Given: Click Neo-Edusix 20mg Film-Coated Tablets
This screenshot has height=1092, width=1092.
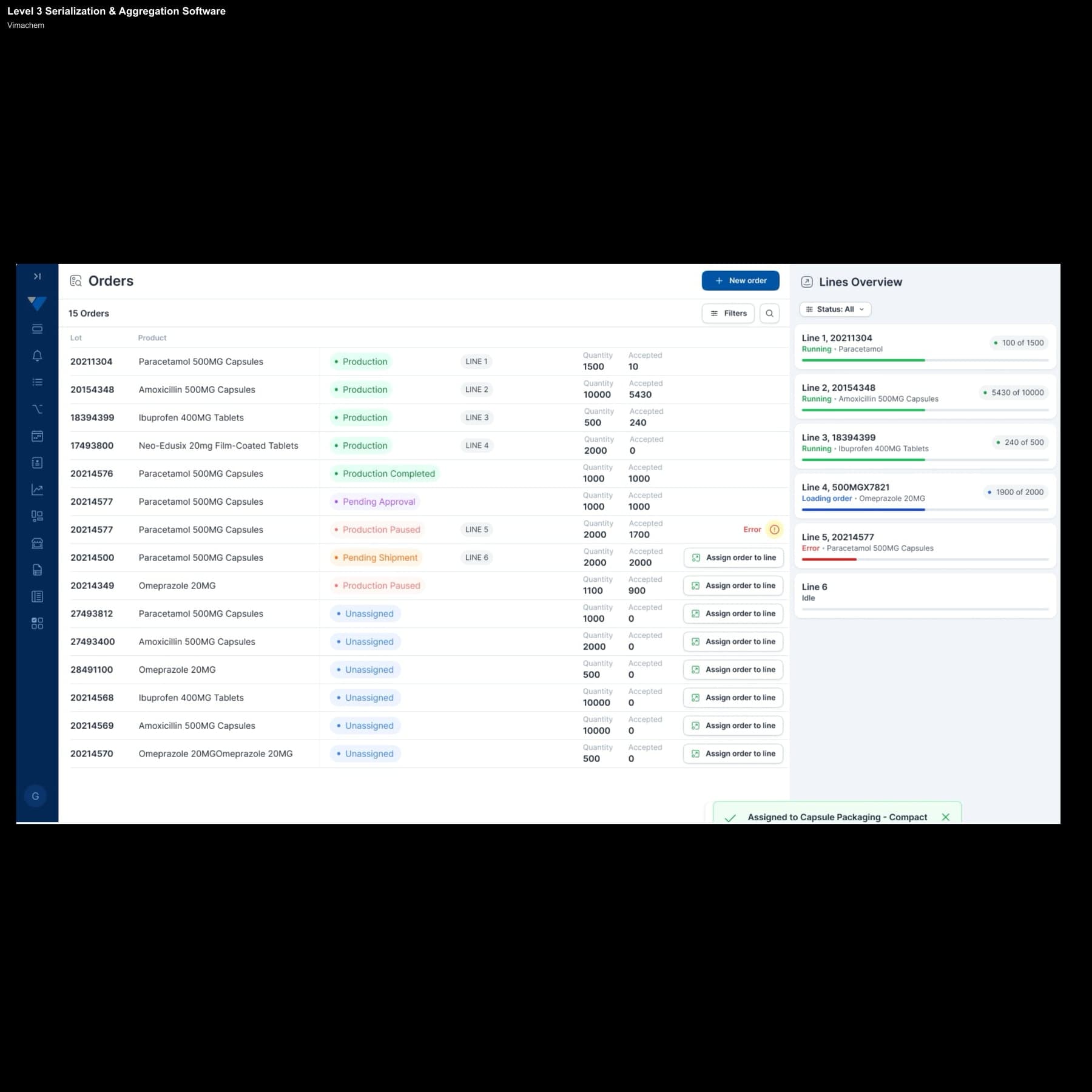Looking at the screenshot, I should [x=218, y=446].
